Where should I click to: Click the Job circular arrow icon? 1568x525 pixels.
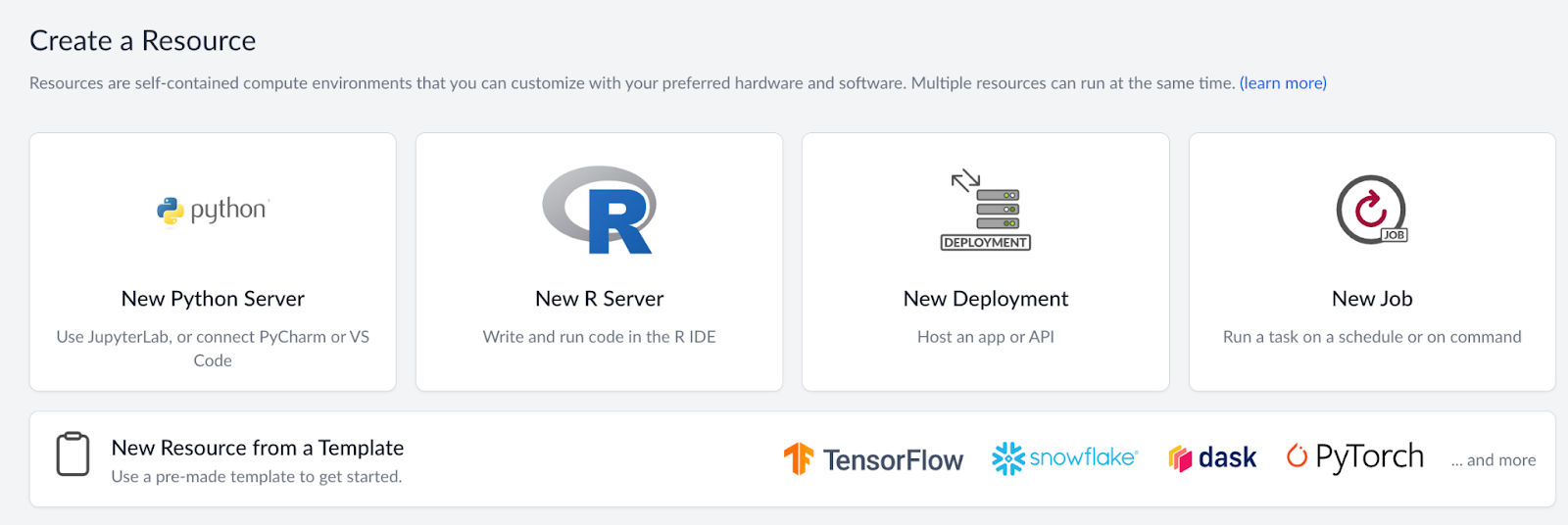(1372, 210)
